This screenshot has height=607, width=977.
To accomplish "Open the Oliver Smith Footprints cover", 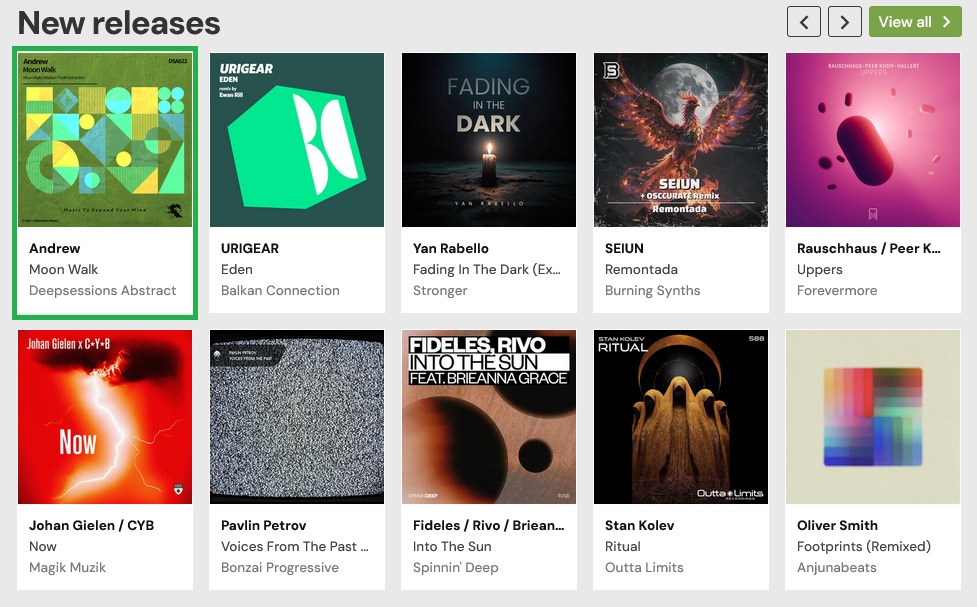I will coord(873,417).
